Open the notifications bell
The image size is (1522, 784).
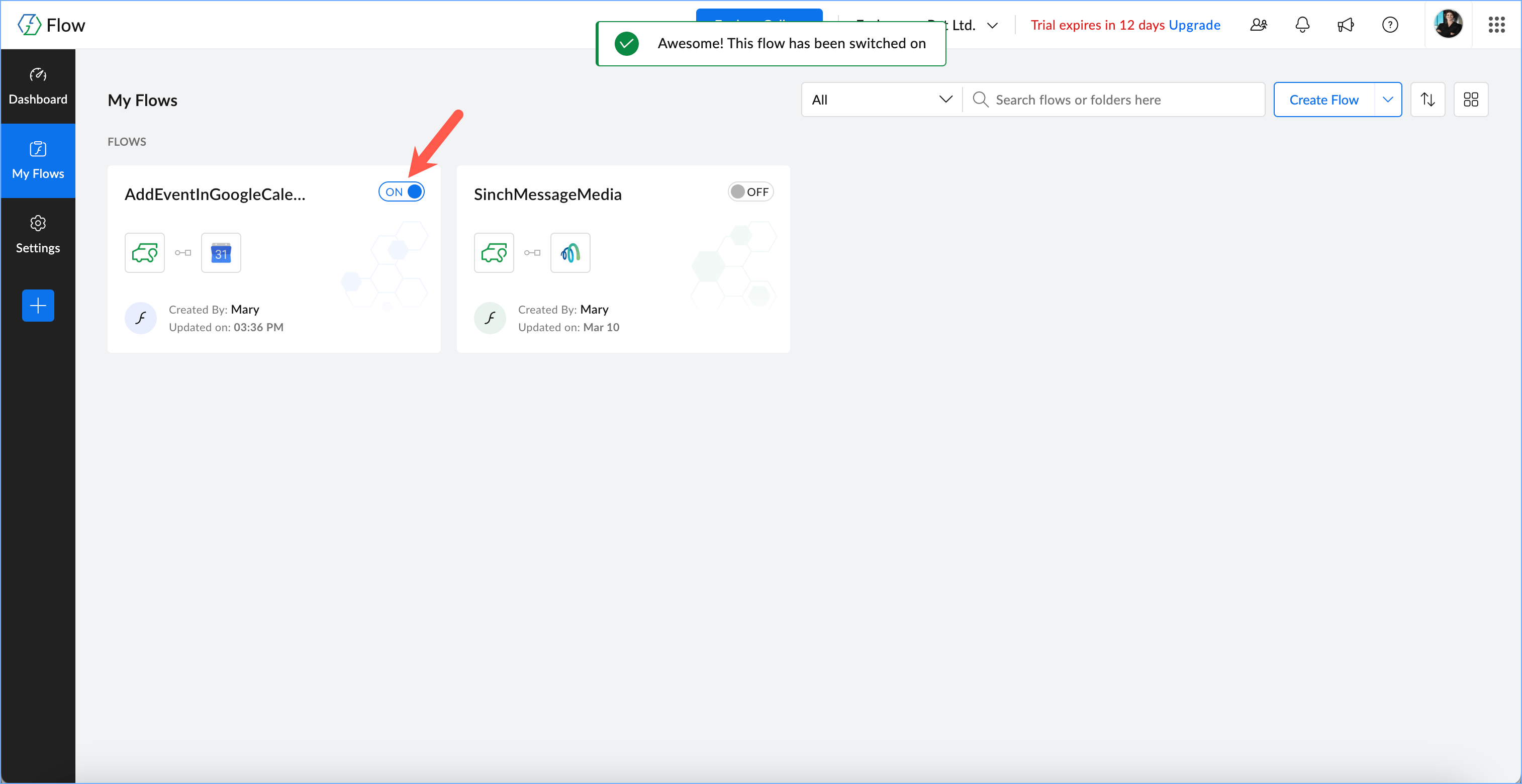(x=1302, y=25)
